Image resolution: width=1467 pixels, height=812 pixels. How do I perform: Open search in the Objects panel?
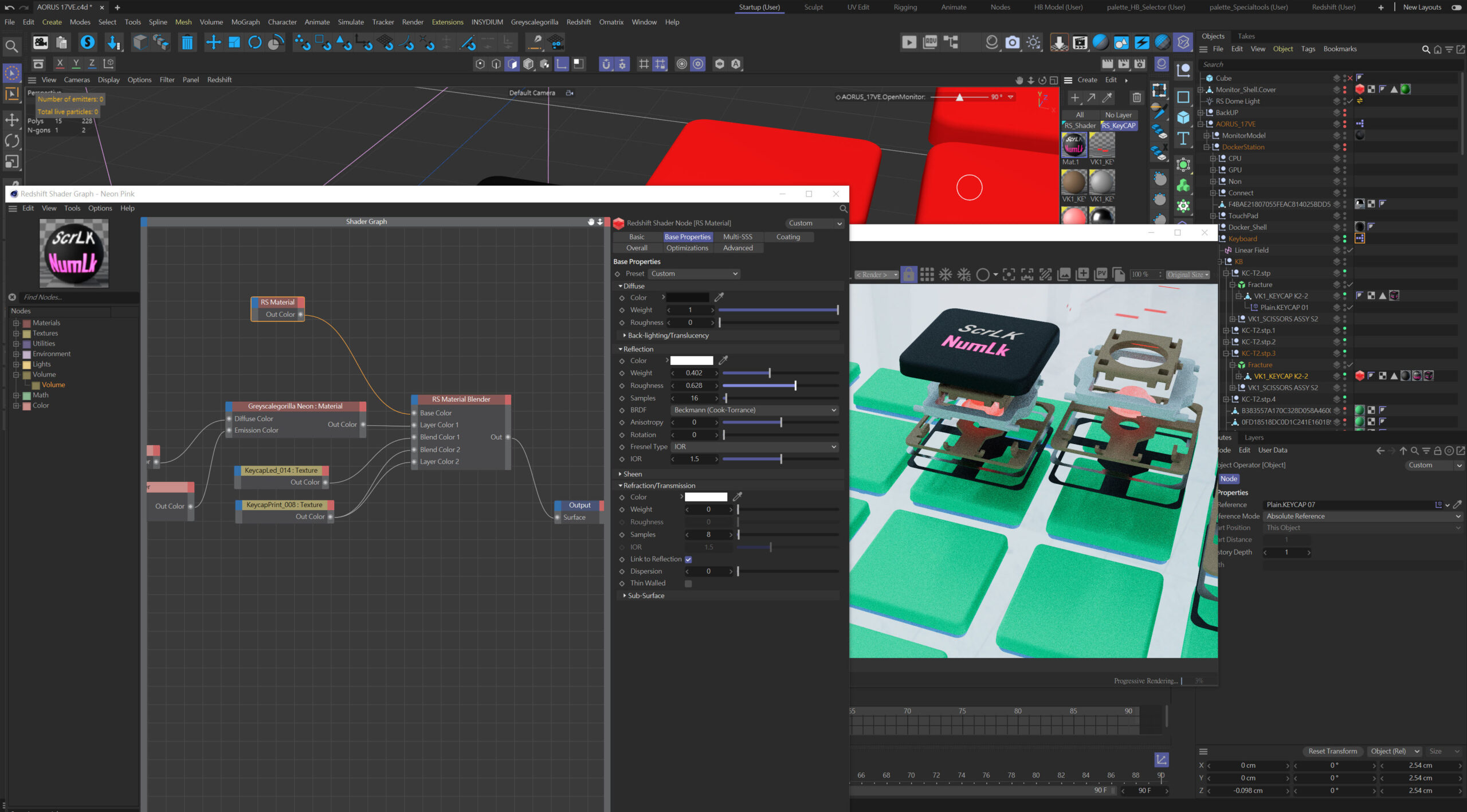(x=1426, y=49)
